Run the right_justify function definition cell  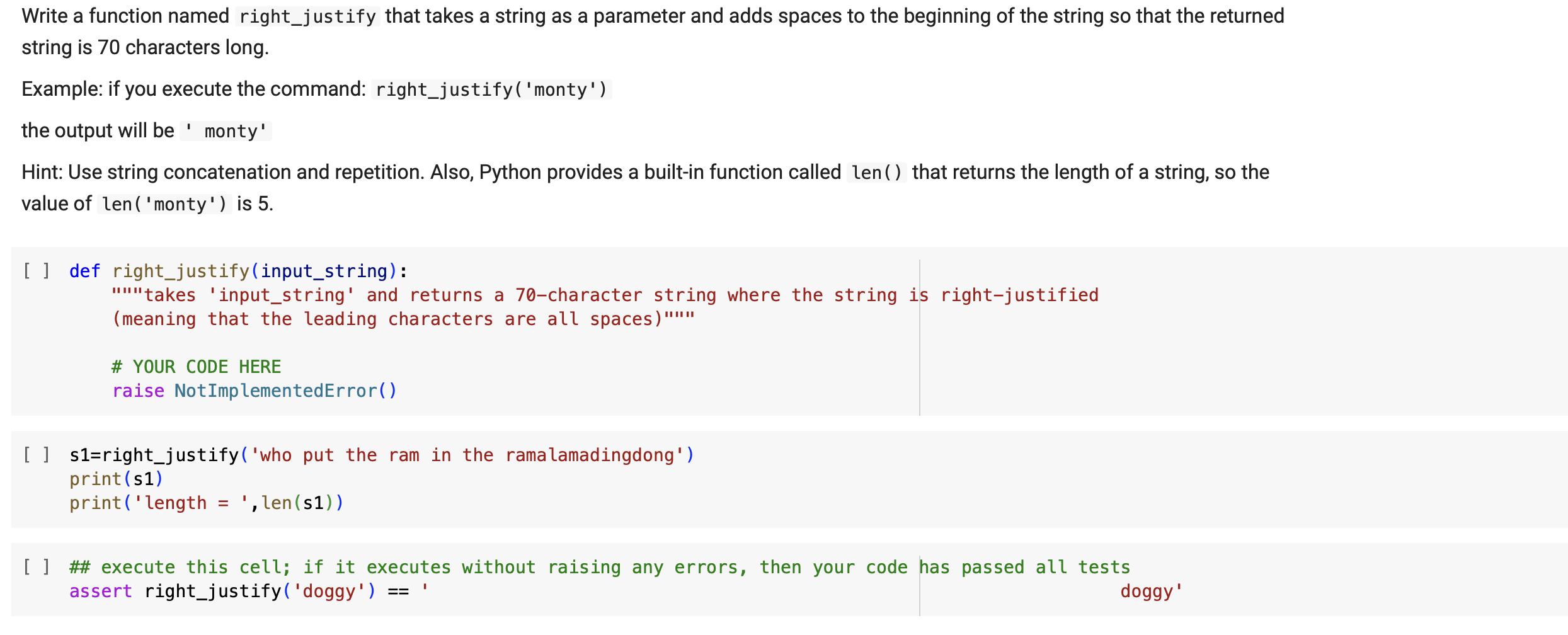click(38, 270)
